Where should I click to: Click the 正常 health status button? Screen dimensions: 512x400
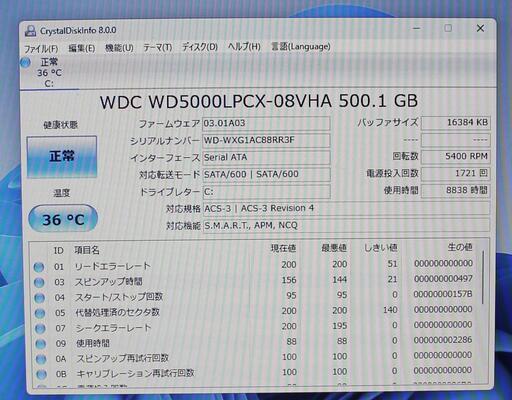click(x=62, y=157)
